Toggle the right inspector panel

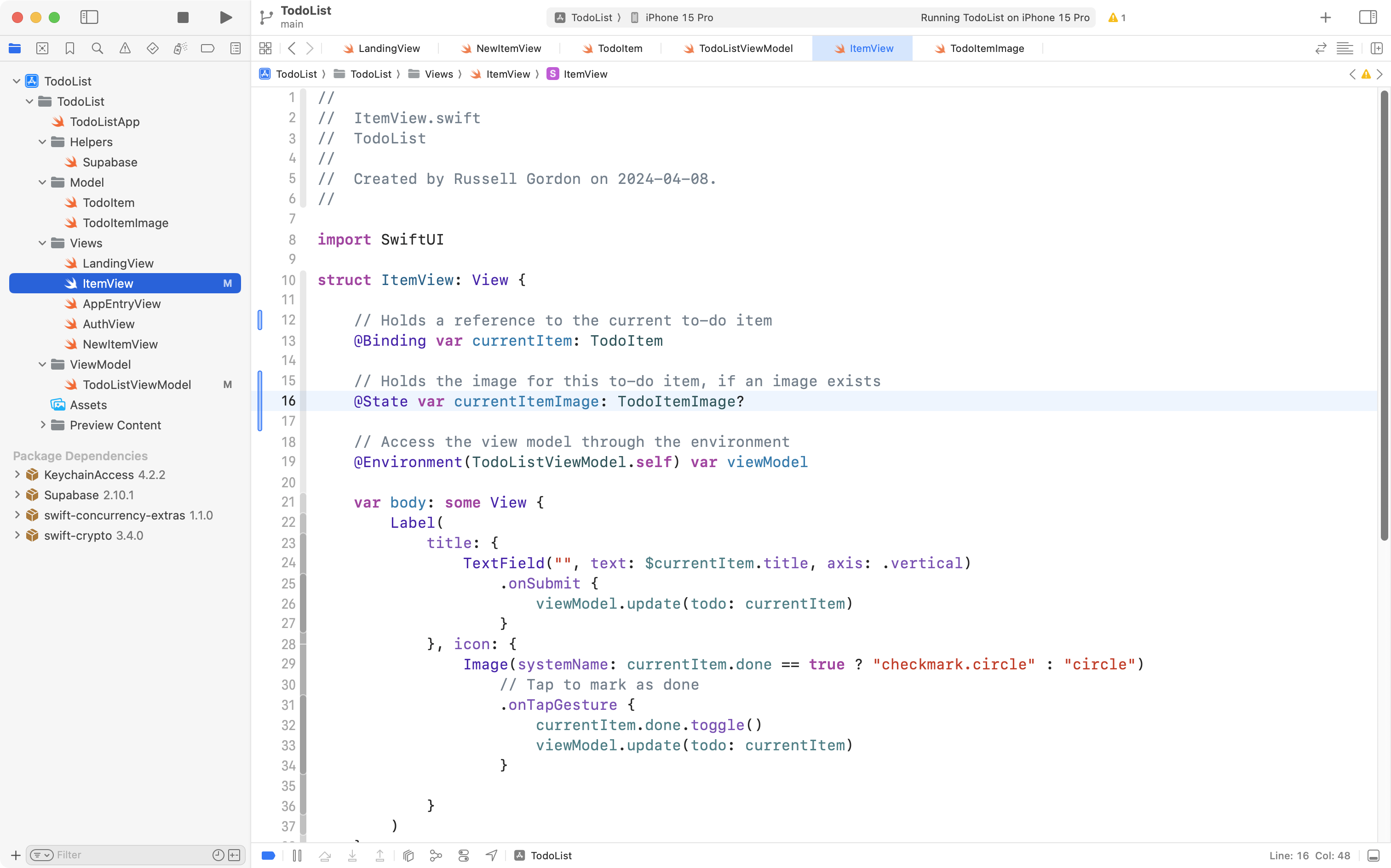point(1368,17)
